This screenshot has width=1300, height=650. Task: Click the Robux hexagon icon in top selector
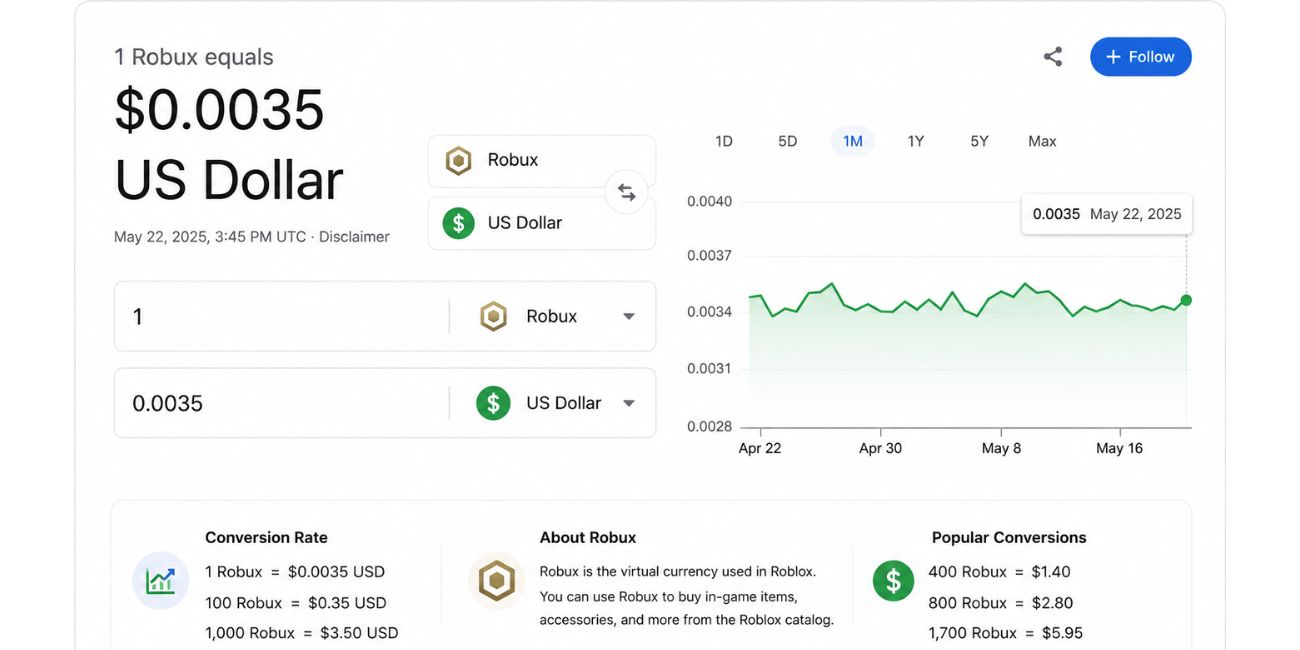(458, 160)
